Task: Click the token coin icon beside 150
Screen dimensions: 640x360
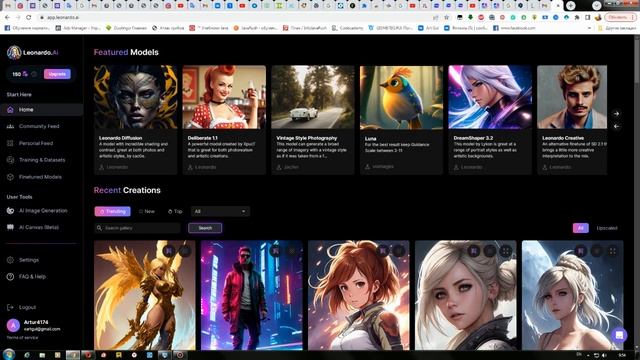Action: [x=25, y=74]
